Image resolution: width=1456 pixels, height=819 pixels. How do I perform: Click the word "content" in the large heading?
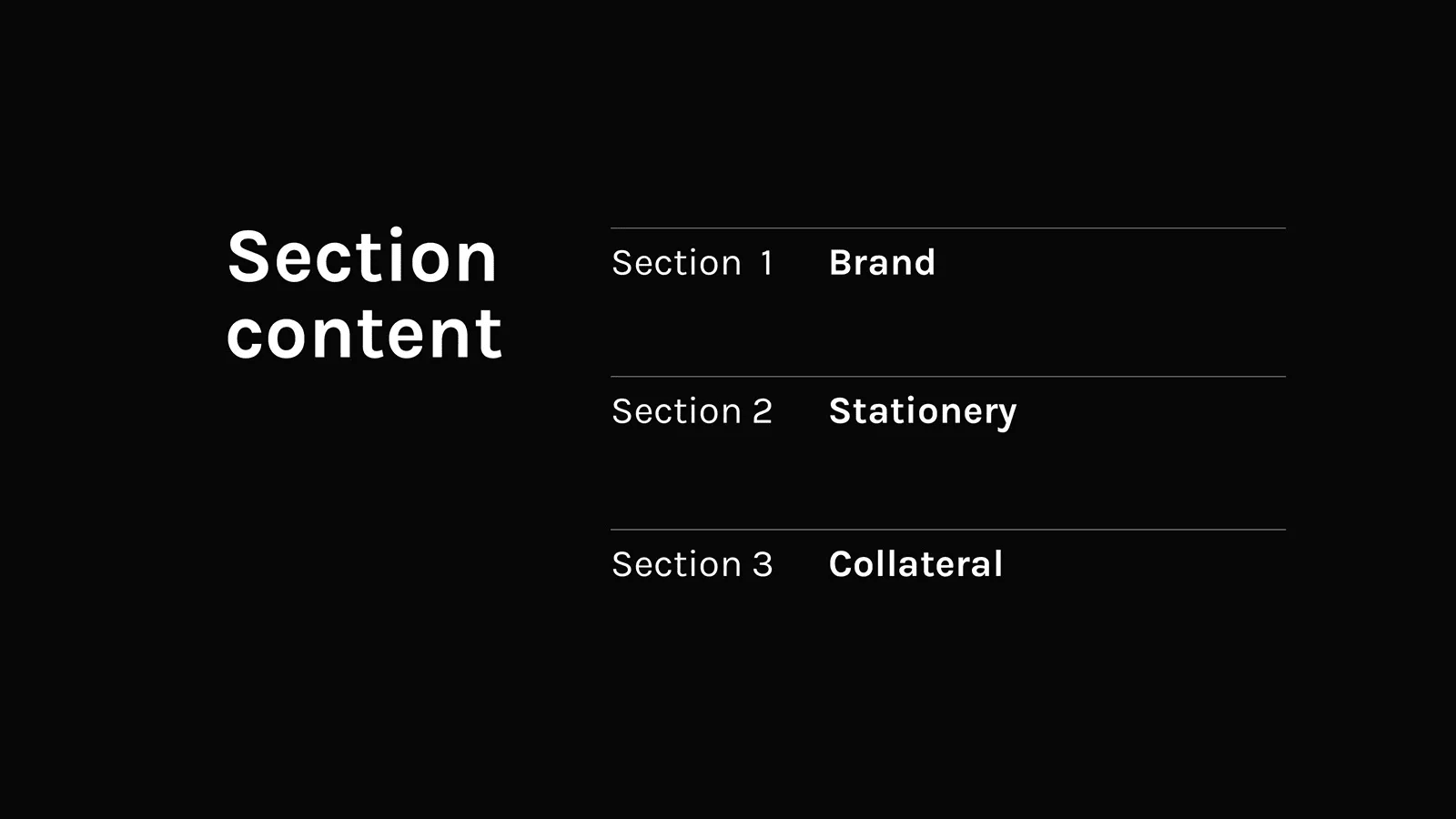point(364,333)
